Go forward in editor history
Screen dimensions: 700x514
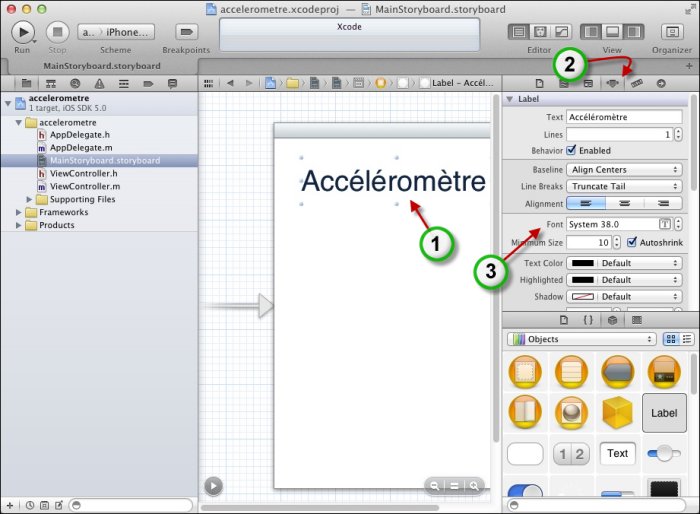coord(249,83)
